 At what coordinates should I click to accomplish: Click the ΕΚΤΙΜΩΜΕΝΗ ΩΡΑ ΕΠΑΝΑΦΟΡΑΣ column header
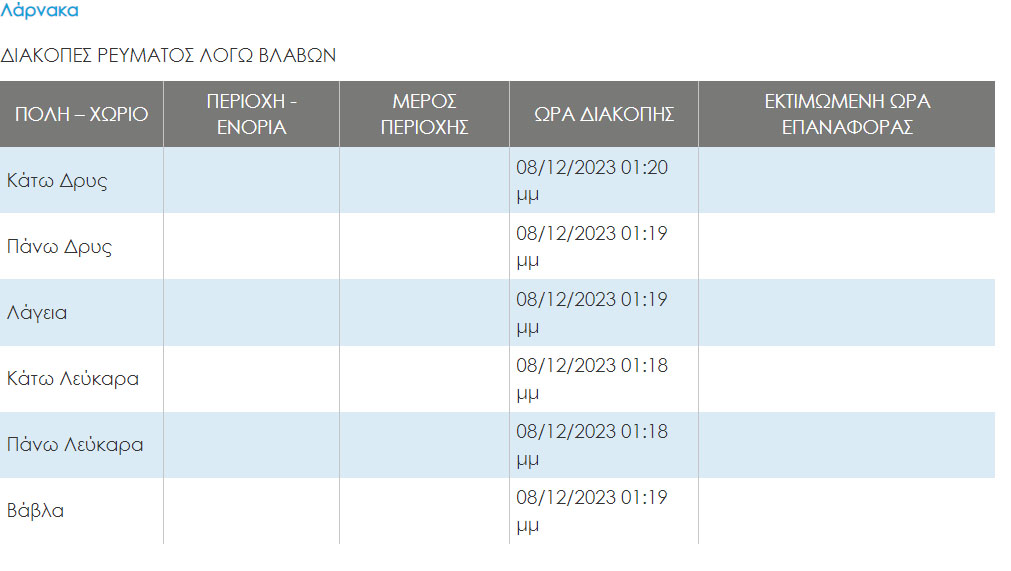tap(847, 114)
